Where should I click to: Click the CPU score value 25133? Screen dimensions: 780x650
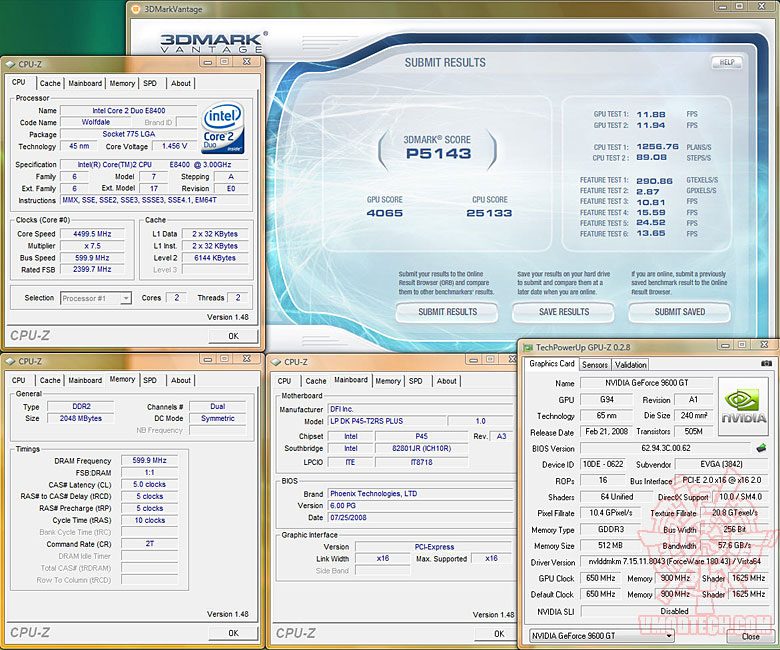click(489, 213)
